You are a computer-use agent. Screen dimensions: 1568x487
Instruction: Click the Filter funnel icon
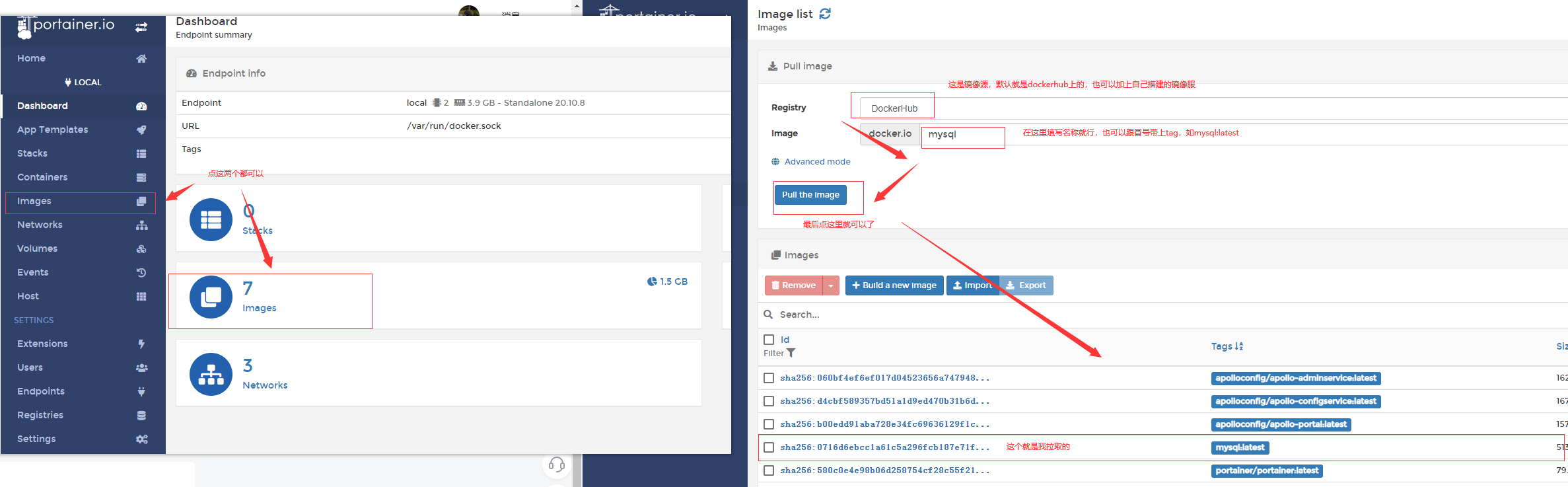coord(791,354)
